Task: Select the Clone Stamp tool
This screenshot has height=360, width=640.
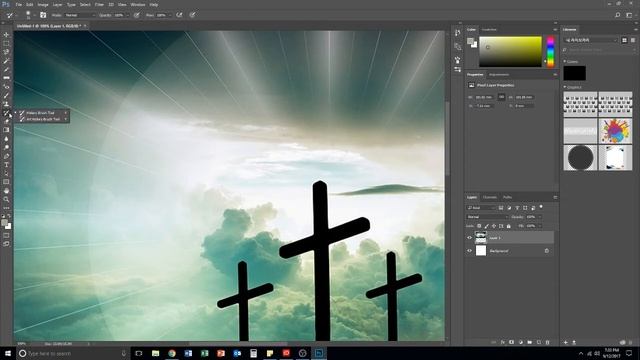Action: (6, 104)
